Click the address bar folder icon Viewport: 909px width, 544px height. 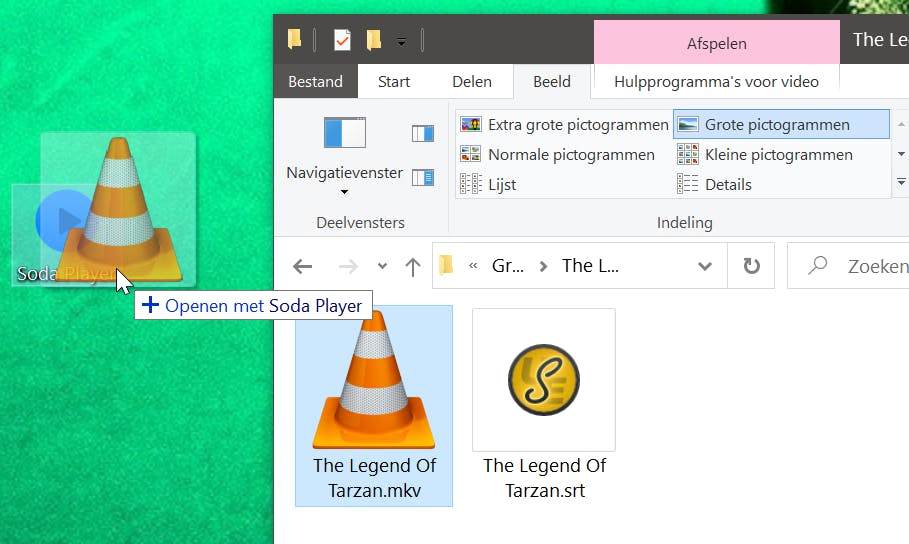pos(446,265)
